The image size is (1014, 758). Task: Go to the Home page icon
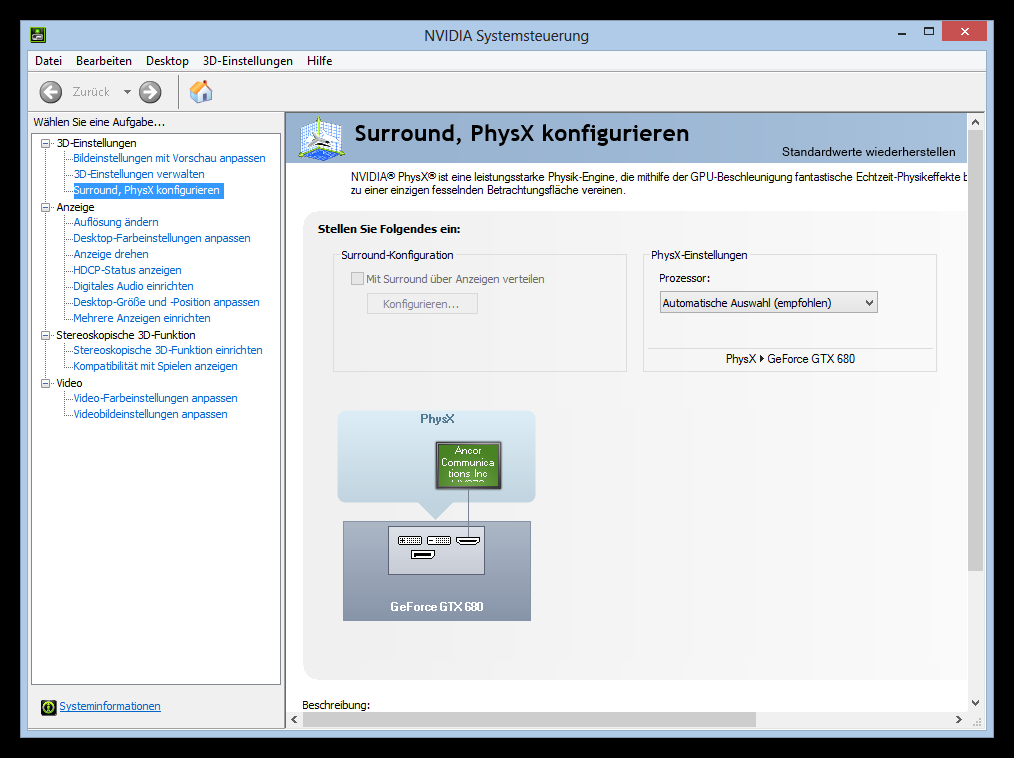coord(200,92)
